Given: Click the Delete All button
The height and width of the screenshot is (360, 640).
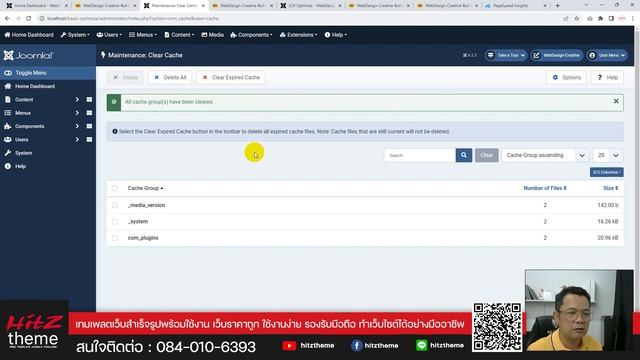Looking at the screenshot, I should click(x=170, y=77).
